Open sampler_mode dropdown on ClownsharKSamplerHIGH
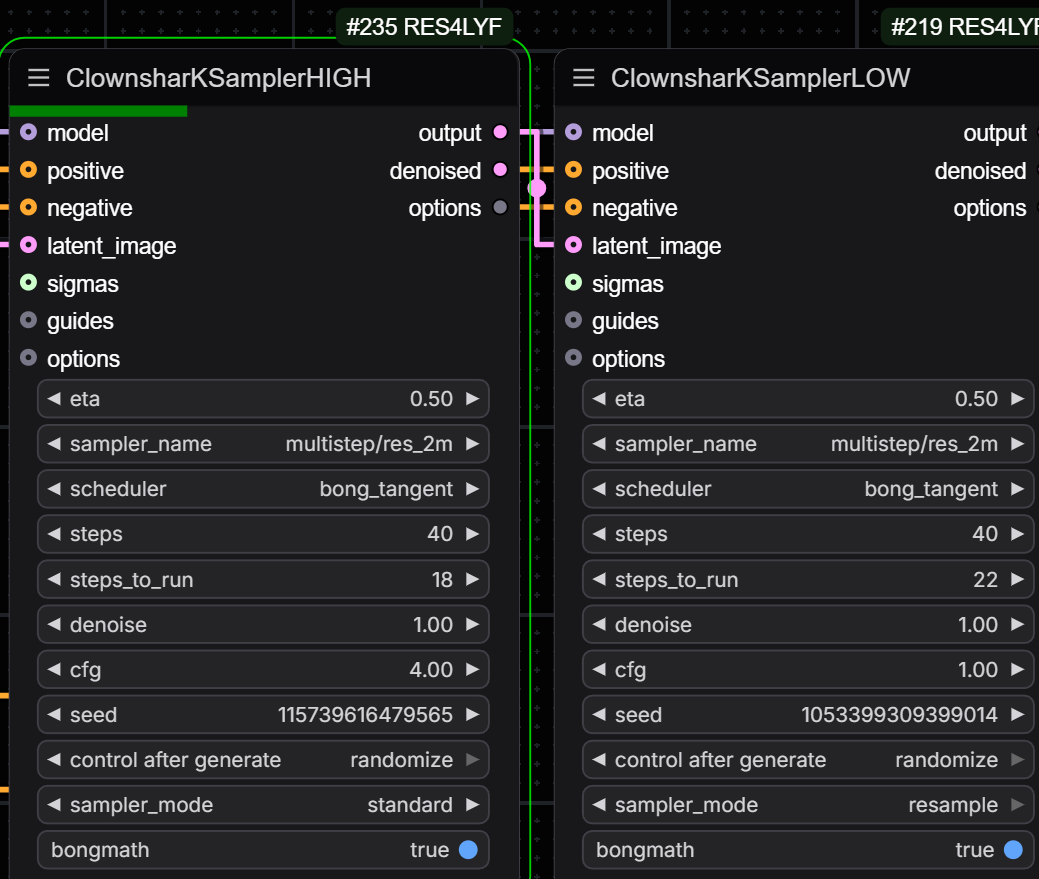1039x879 pixels. coord(263,805)
